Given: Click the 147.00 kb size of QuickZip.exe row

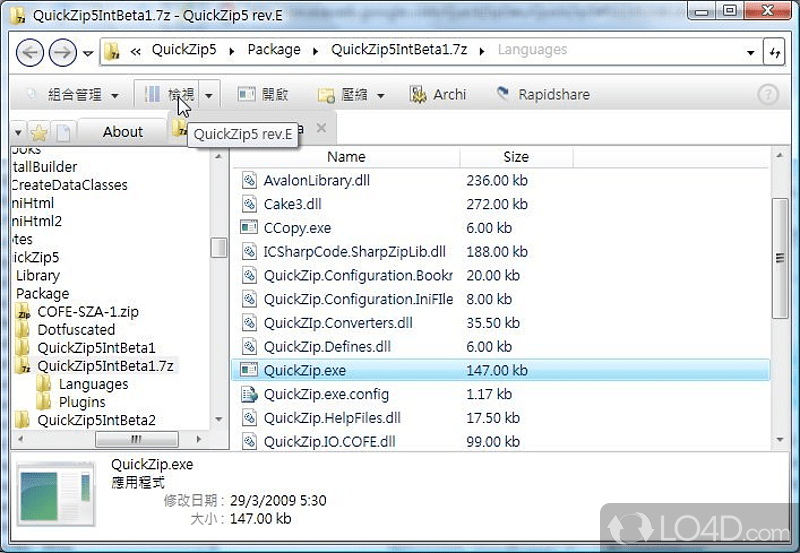Looking at the screenshot, I should click(497, 370).
